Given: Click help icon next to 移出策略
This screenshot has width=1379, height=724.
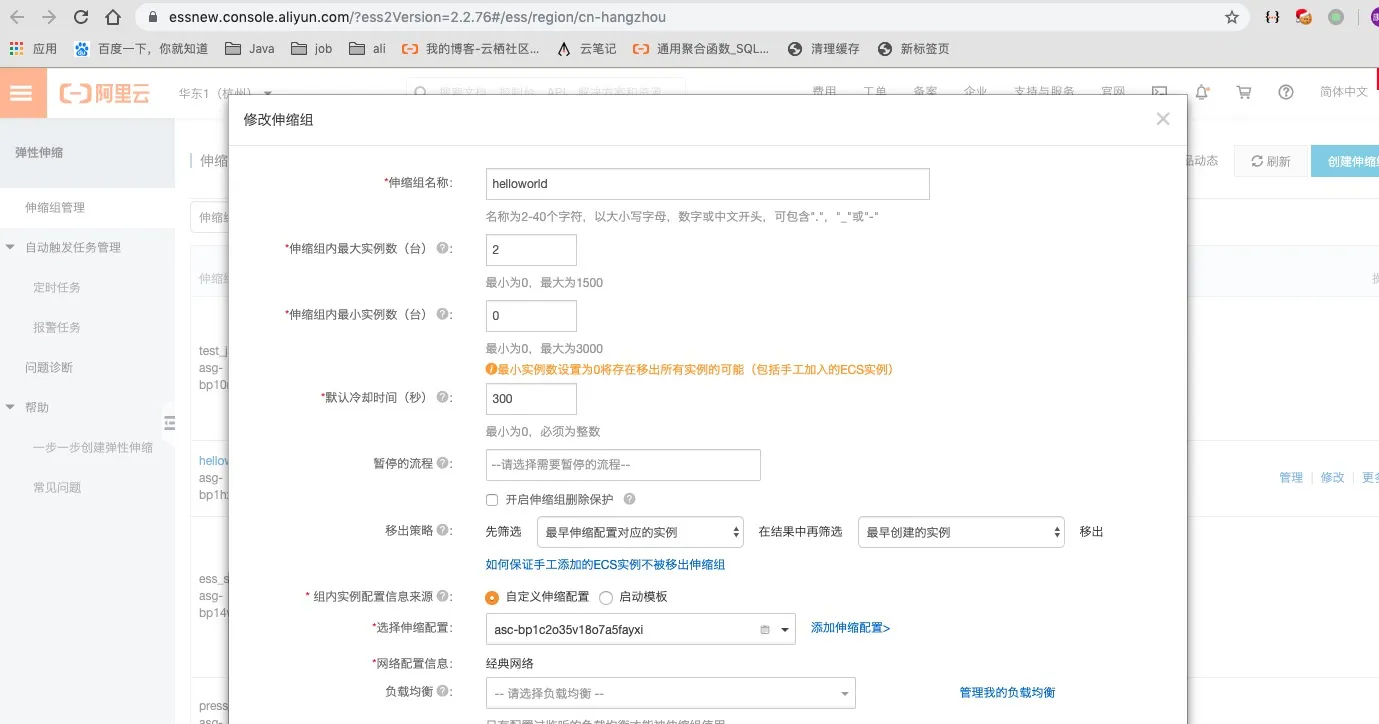Looking at the screenshot, I should (443, 531).
